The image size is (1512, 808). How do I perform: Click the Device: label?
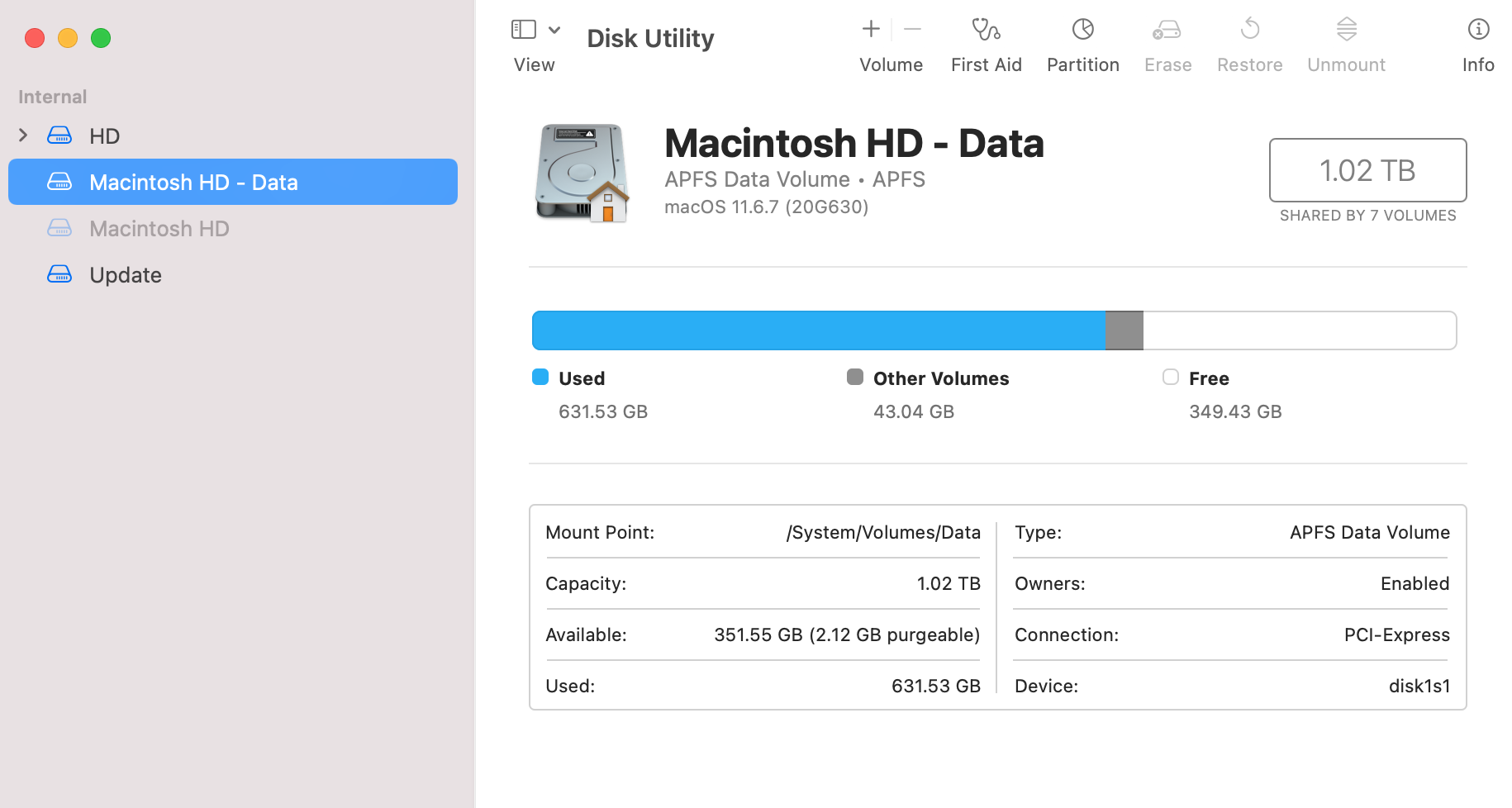(x=1046, y=686)
